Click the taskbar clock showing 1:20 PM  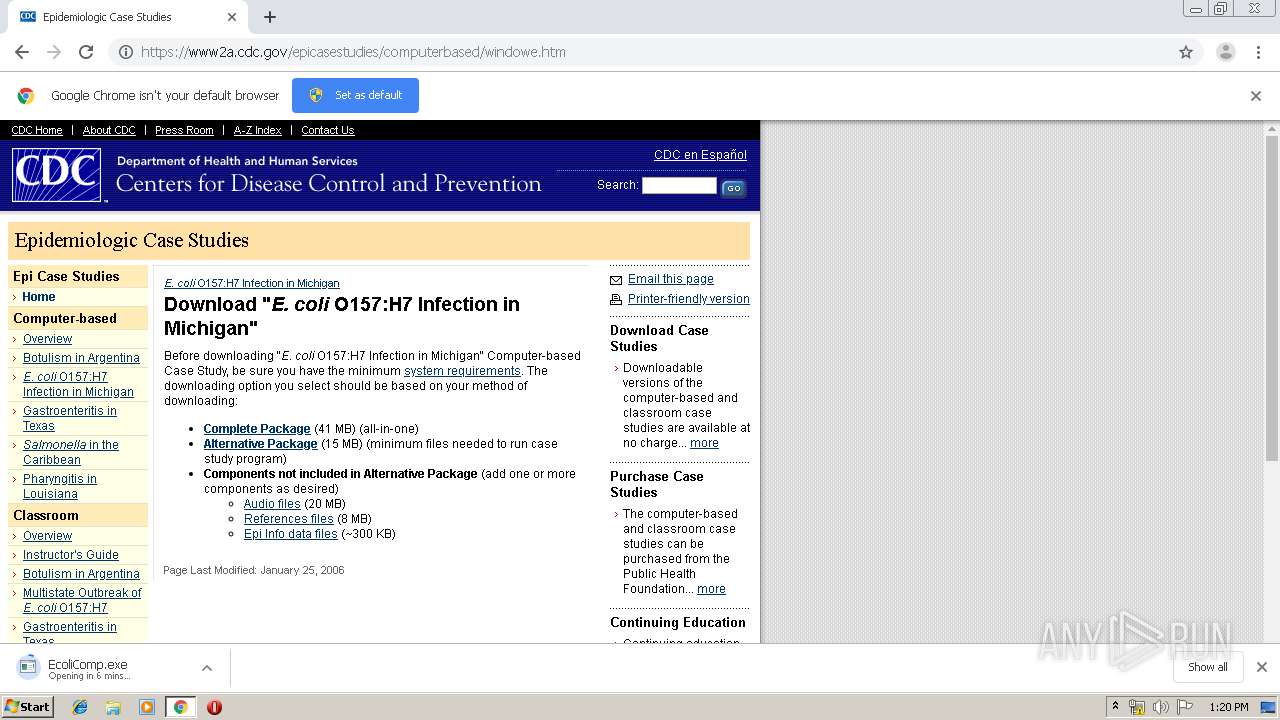(x=1229, y=707)
